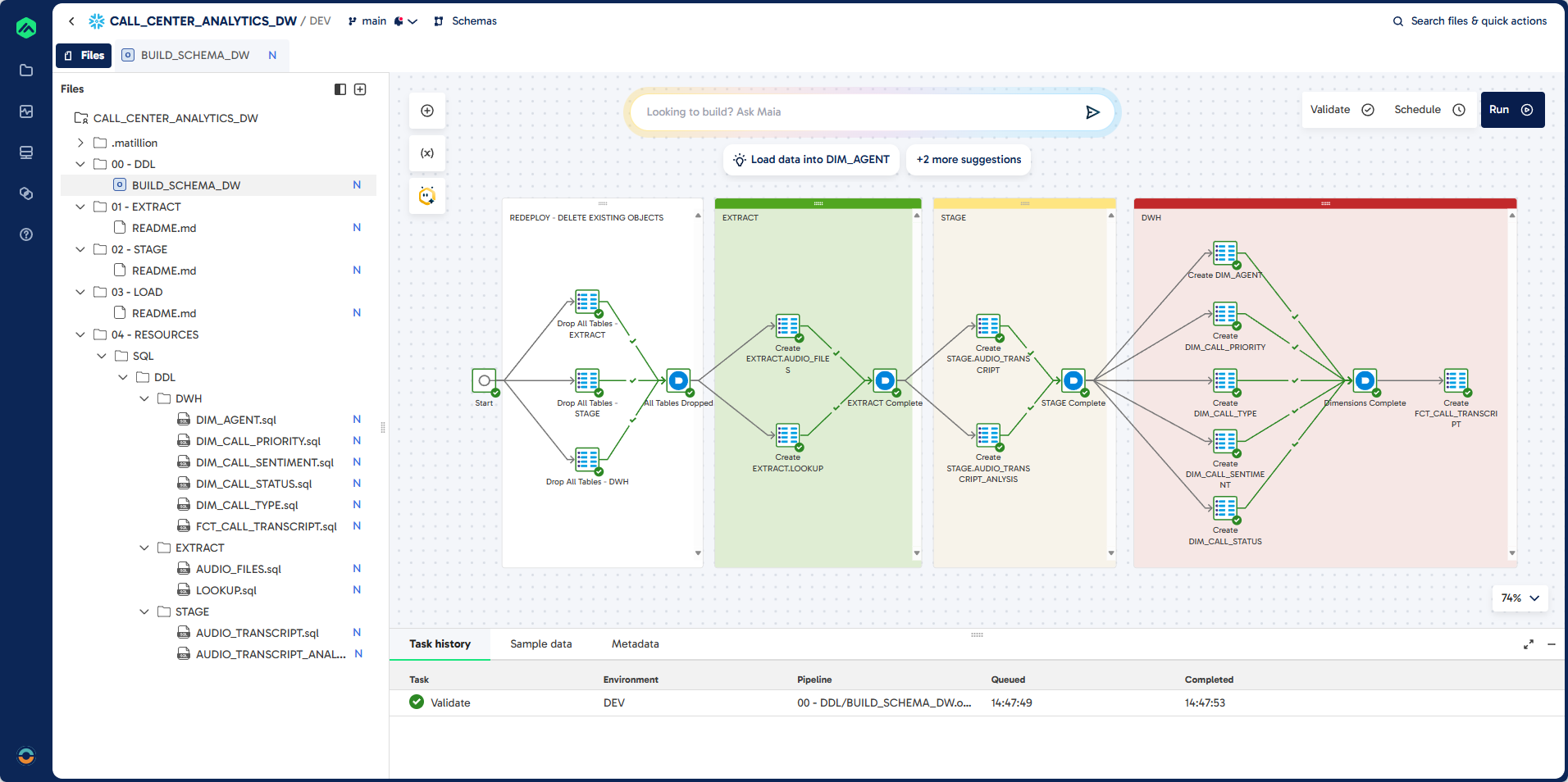
Task: Click the Maia assistant face icon
Action: pyautogui.click(x=427, y=196)
